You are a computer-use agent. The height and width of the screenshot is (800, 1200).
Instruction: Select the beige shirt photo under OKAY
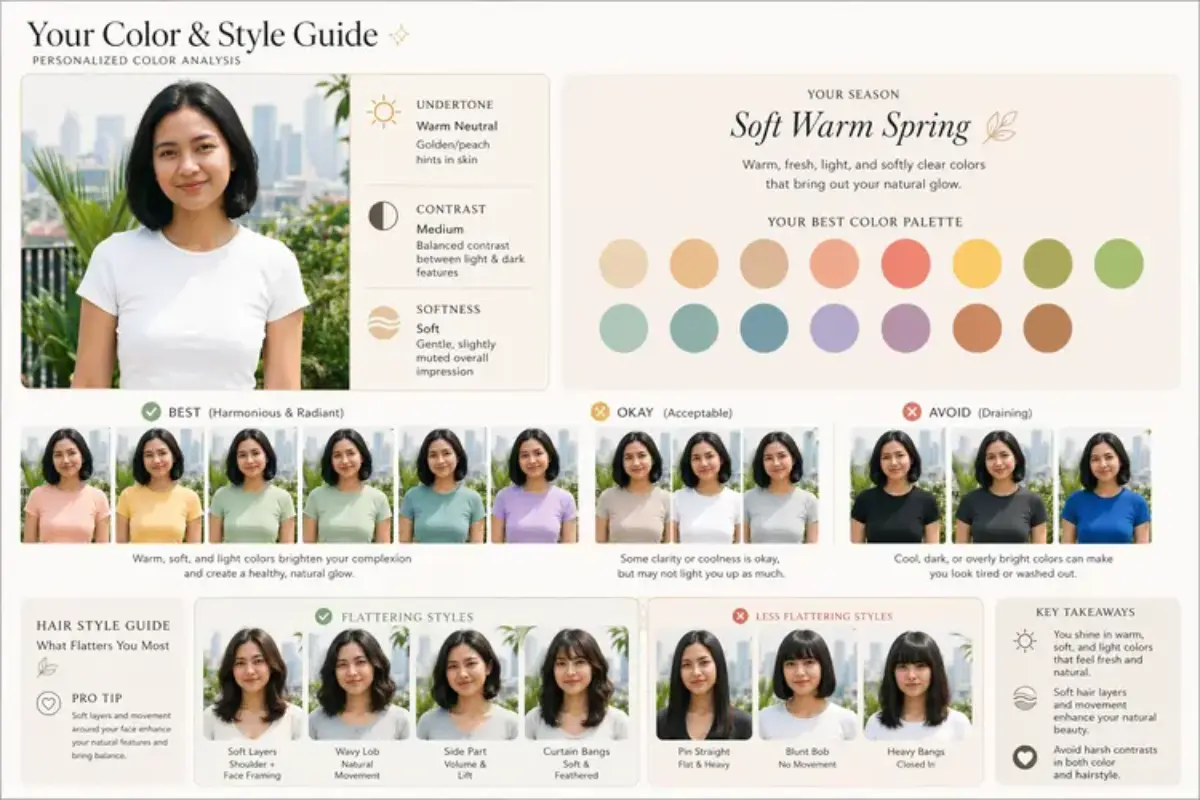632,485
